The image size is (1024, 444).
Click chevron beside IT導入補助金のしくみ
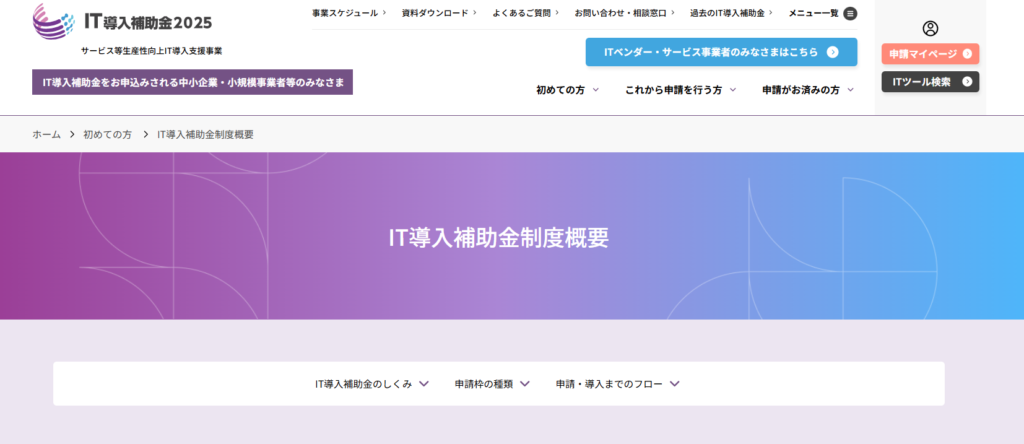click(x=424, y=384)
